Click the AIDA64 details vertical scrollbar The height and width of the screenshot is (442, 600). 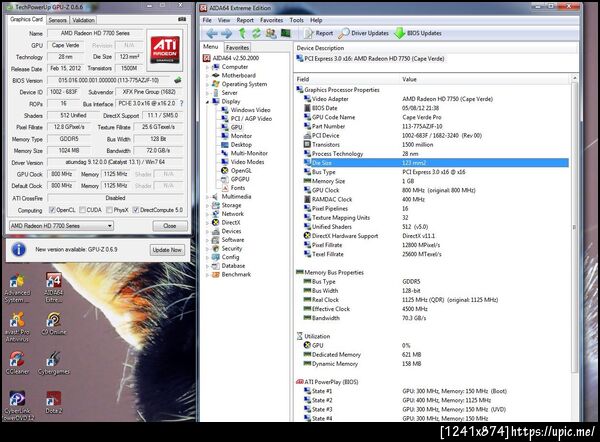pyautogui.click(x=574, y=226)
